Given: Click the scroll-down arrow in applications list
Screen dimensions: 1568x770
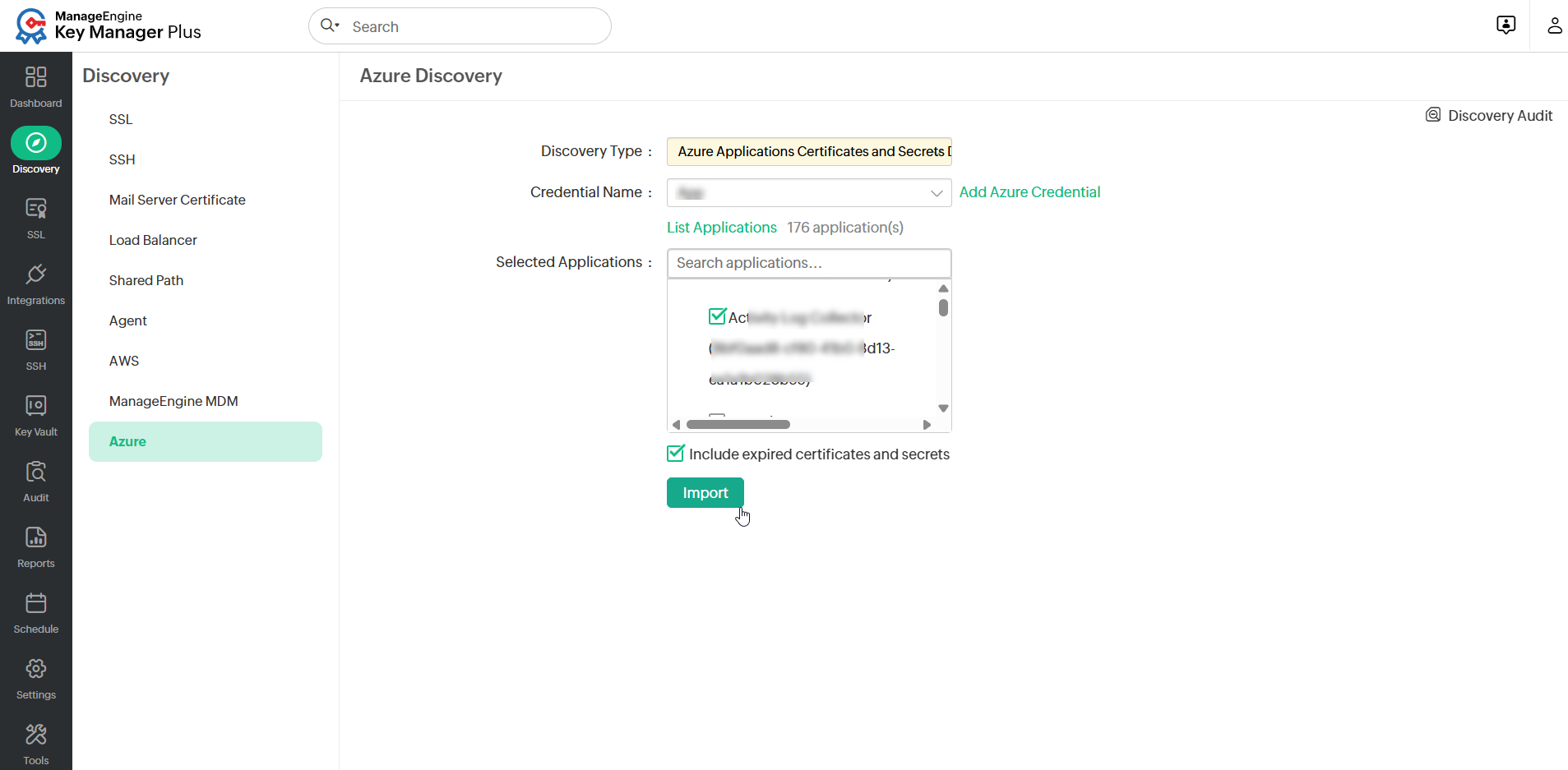Looking at the screenshot, I should click(x=943, y=408).
